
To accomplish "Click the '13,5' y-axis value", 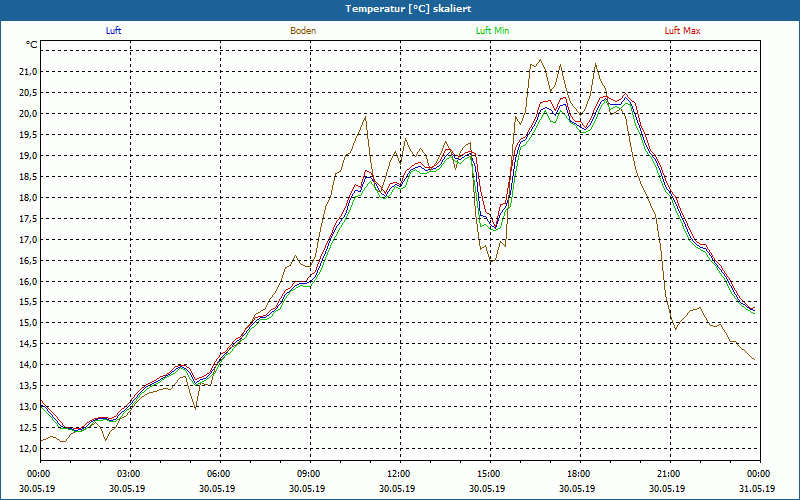I will coord(28,386).
